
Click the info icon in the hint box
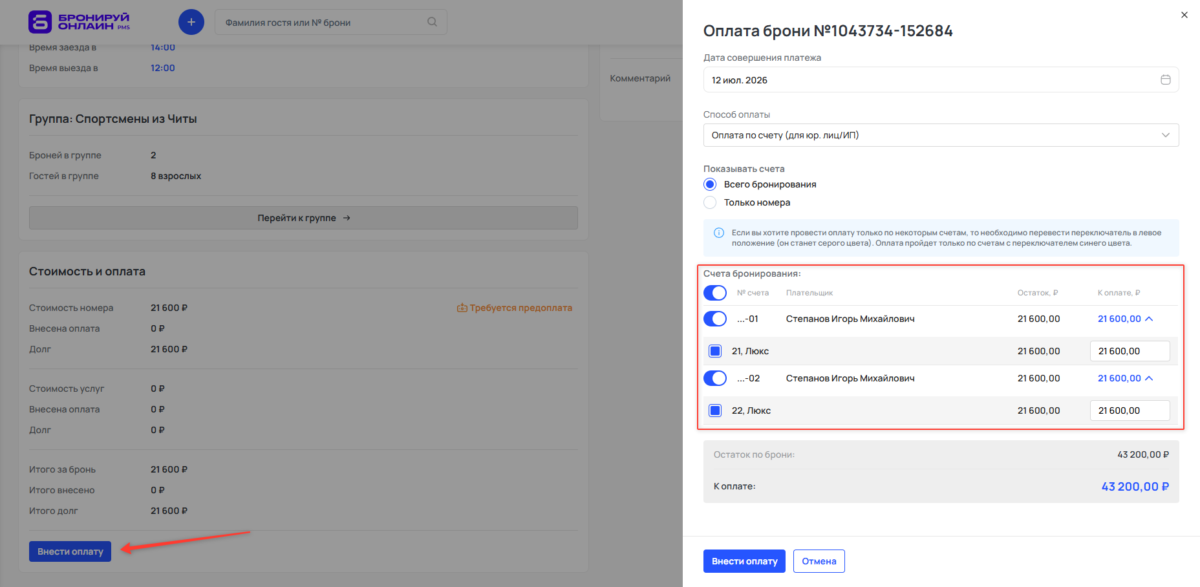click(x=719, y=232)
